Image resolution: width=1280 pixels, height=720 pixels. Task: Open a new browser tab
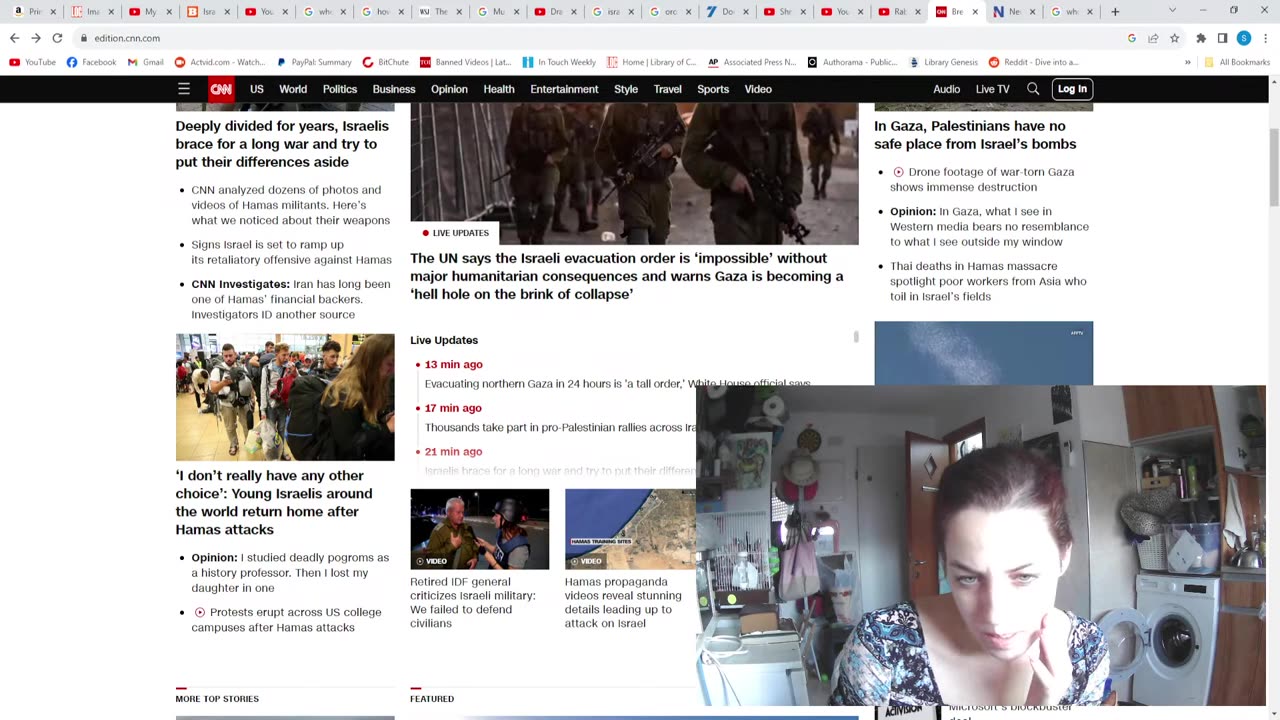point(1115,12)
